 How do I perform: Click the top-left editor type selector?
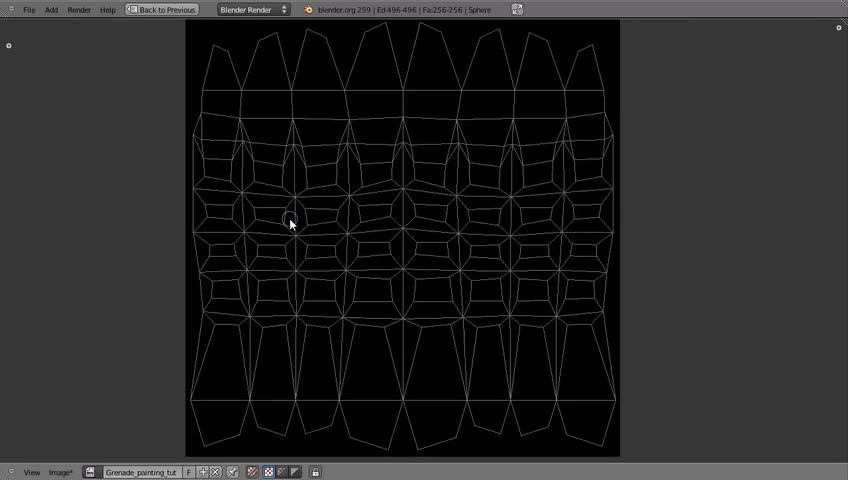pyautogui.click(x=11, y=9)
